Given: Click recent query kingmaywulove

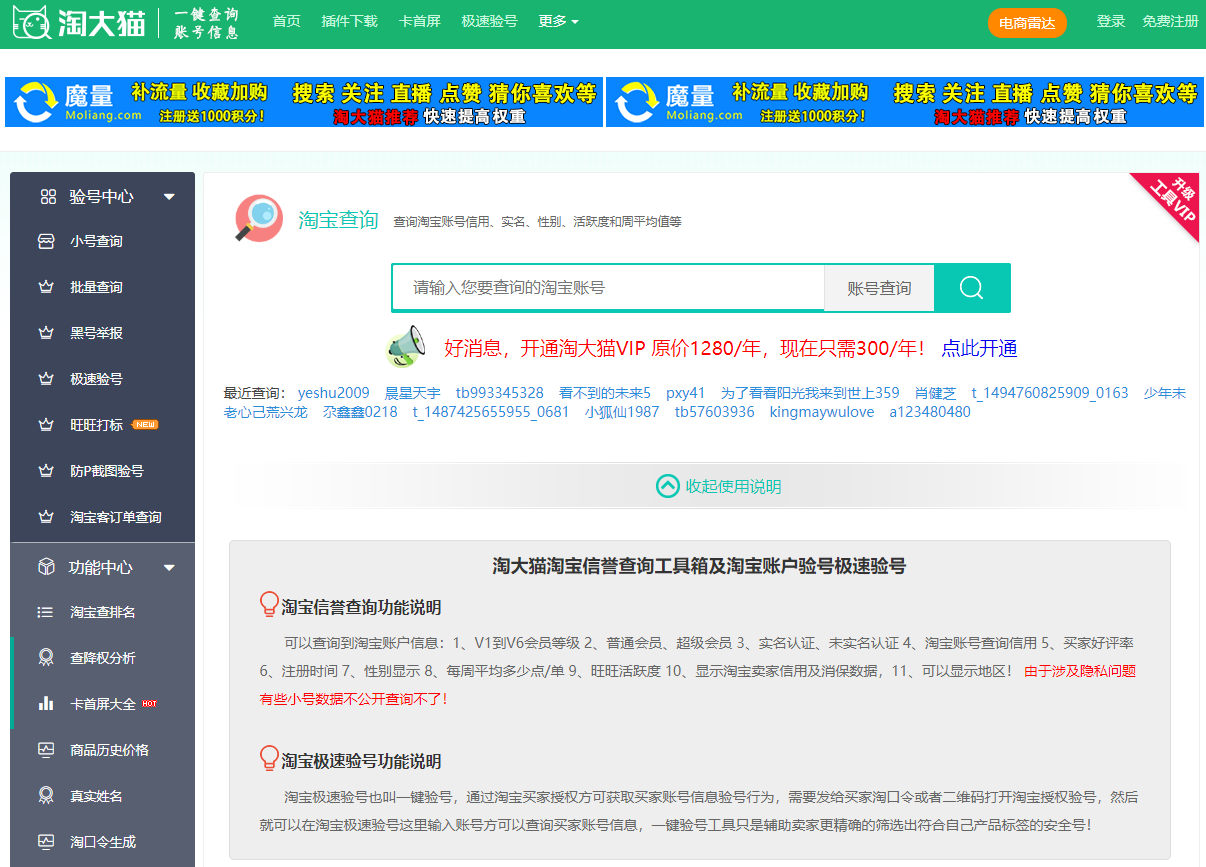Looking at the screenshot, I should point(822,412).
